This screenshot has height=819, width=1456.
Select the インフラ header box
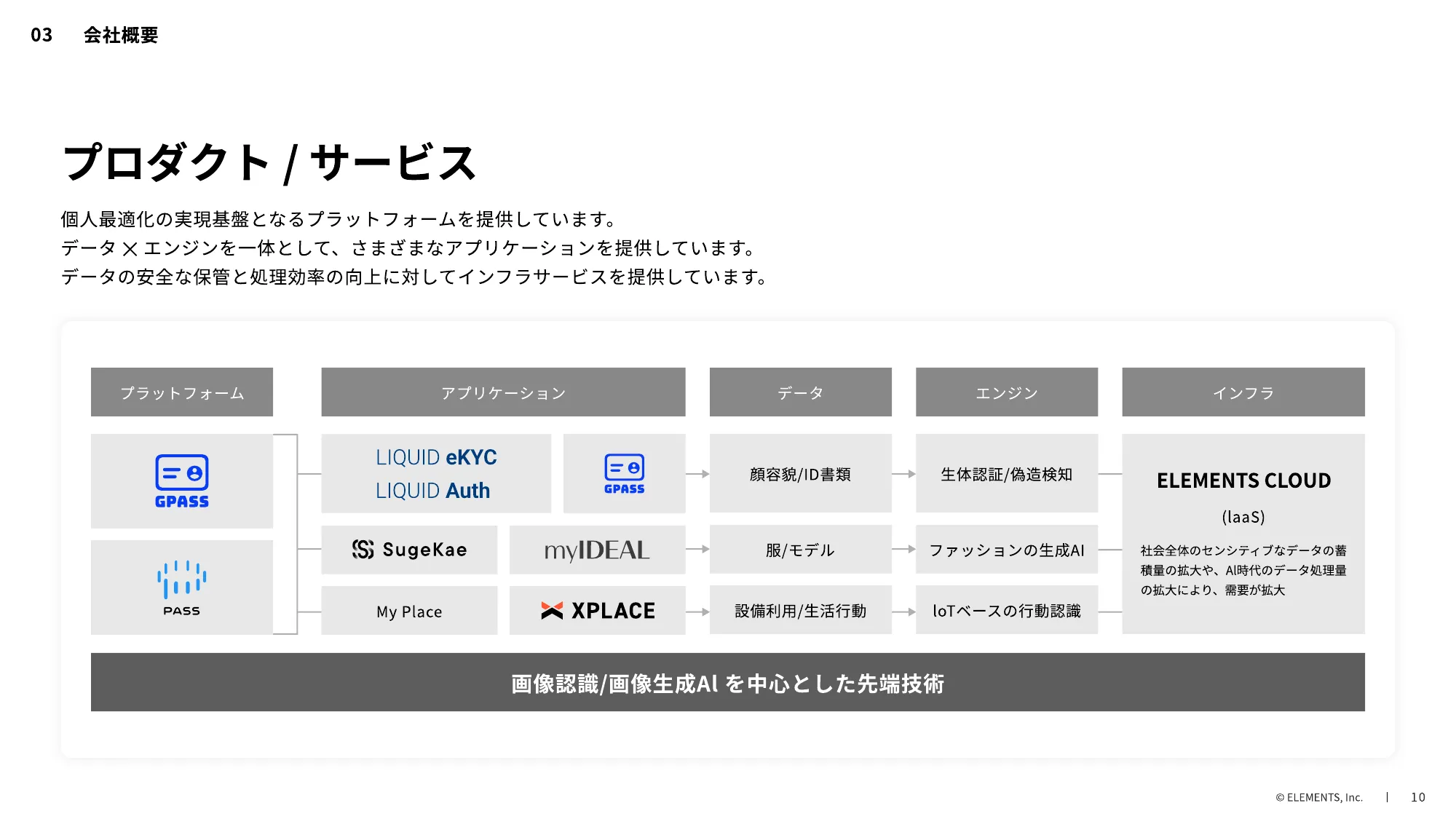pyautogui.click(x=1243, y=392)
